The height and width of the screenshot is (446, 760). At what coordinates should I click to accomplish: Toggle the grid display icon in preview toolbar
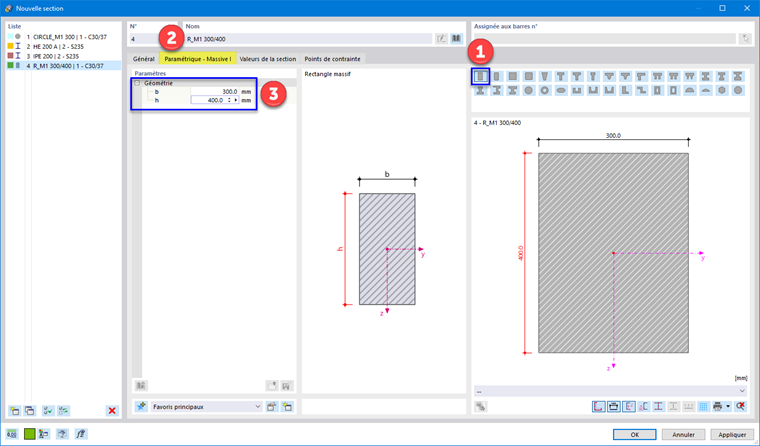click(703, 406)
